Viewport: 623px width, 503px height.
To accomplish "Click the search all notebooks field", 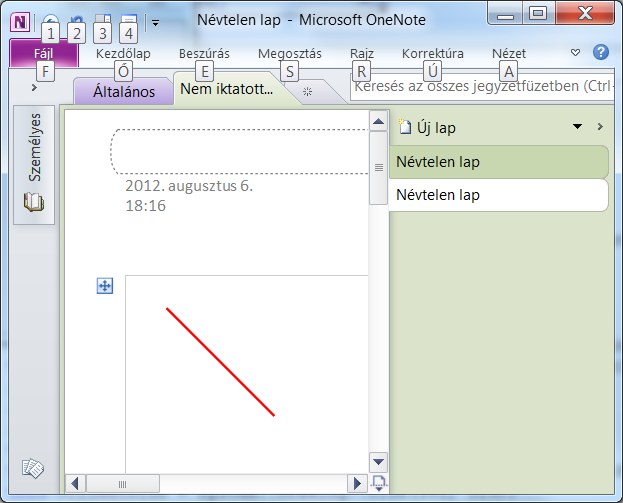I will click(482, 86).
